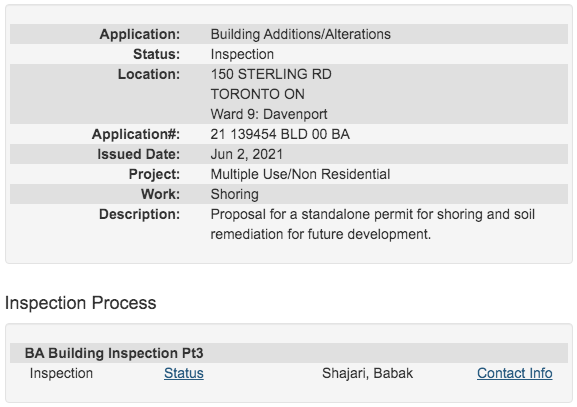
Task: Click the TORONTO ON text line
Action: pyautogui.click(x=258, y=94)
